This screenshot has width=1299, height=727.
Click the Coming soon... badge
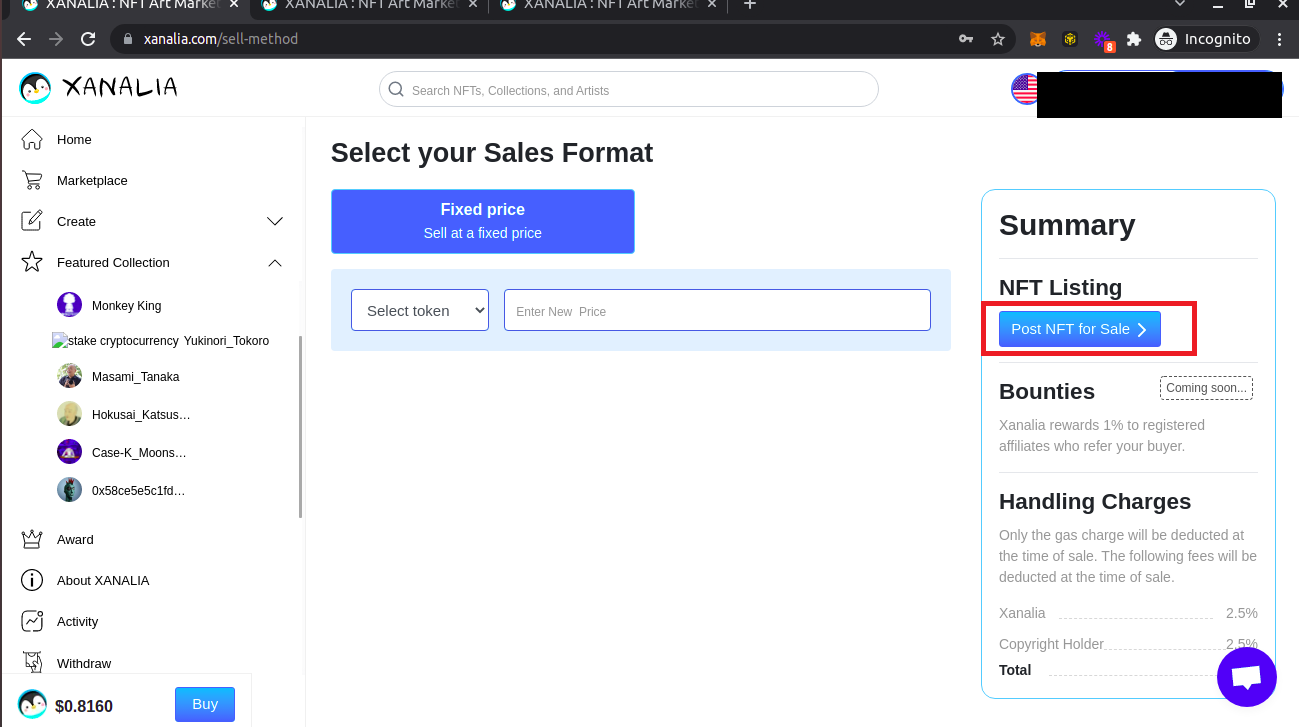pyautogui.click(x=1206, y=388)
